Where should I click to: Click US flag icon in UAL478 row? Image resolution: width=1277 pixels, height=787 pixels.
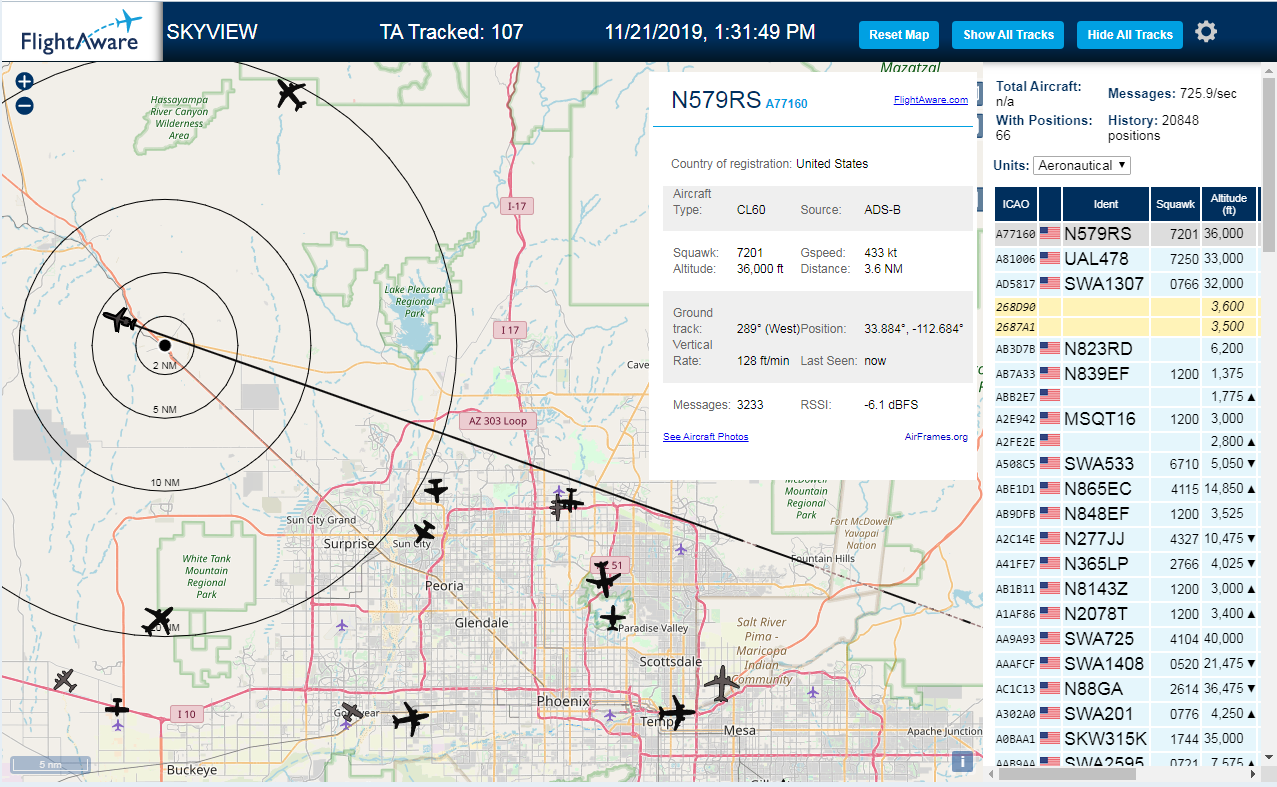tap(1050, 258)
